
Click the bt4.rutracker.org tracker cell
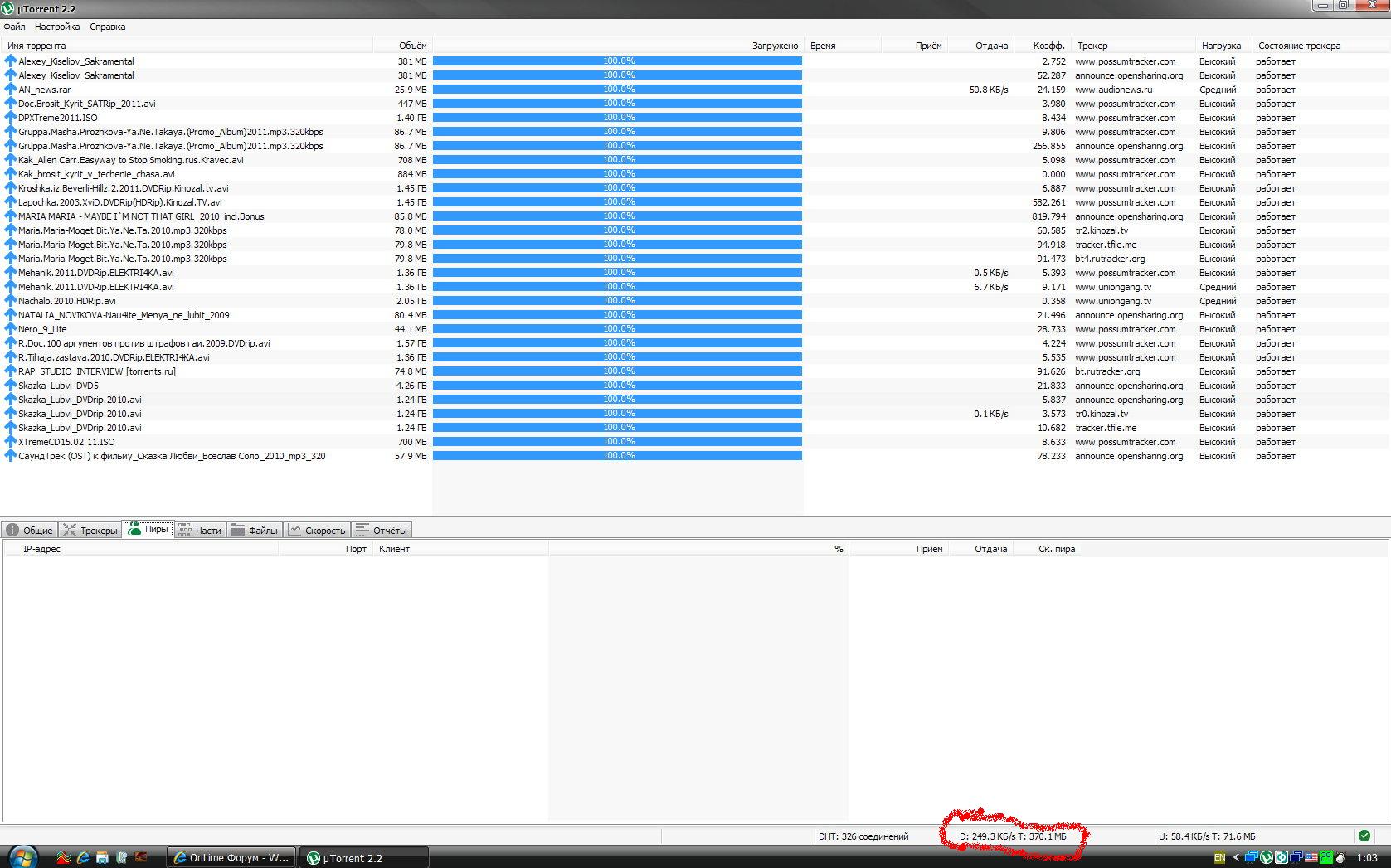tap(1110, 259)
